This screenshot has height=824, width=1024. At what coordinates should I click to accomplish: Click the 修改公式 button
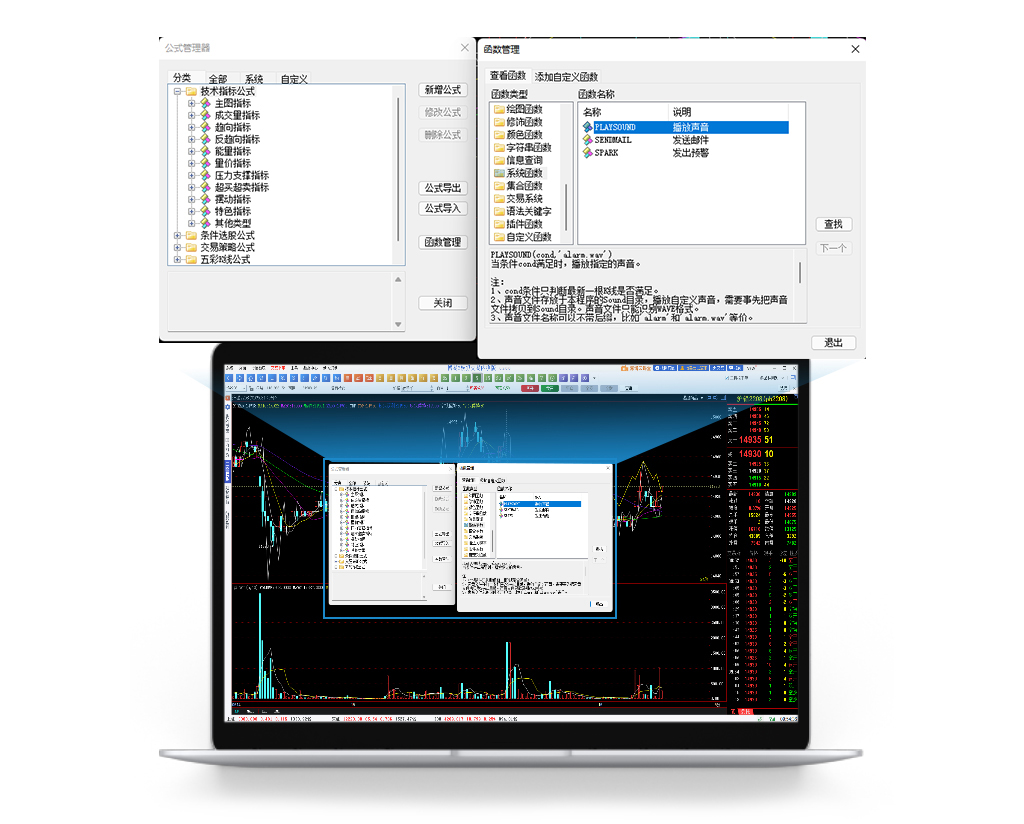click(x=443, y=112)
